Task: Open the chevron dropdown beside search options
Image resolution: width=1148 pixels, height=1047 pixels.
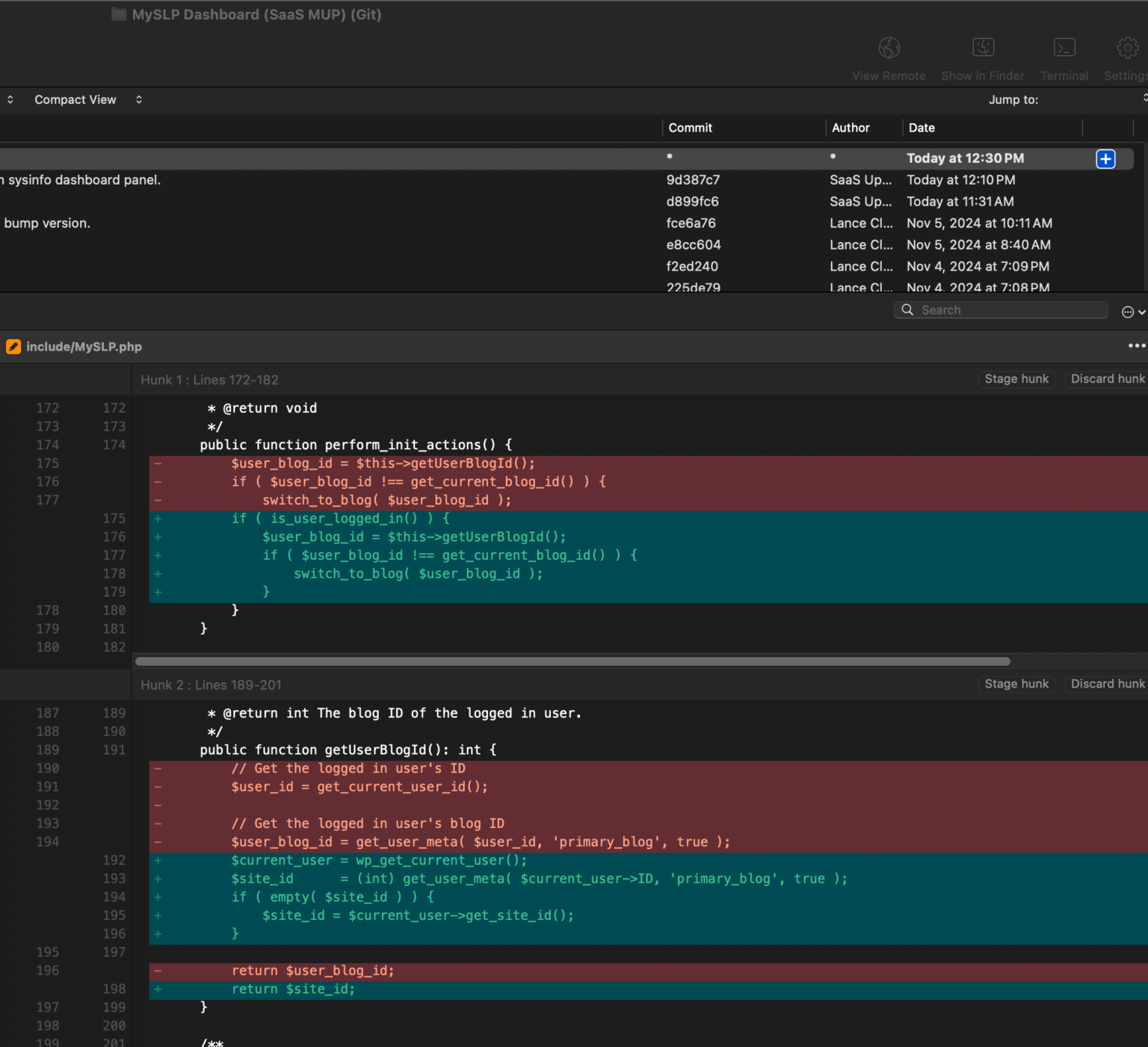Action: tap(1142, 312)
